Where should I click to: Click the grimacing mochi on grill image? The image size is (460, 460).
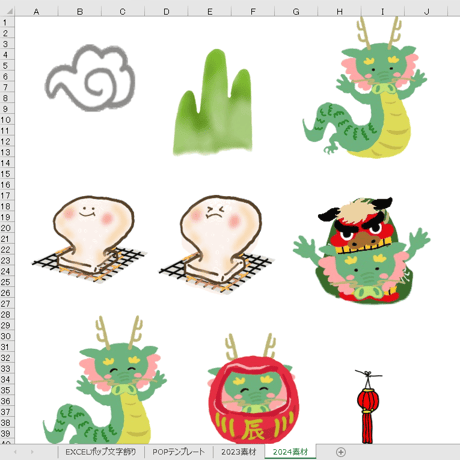click(x=217, y=244)
